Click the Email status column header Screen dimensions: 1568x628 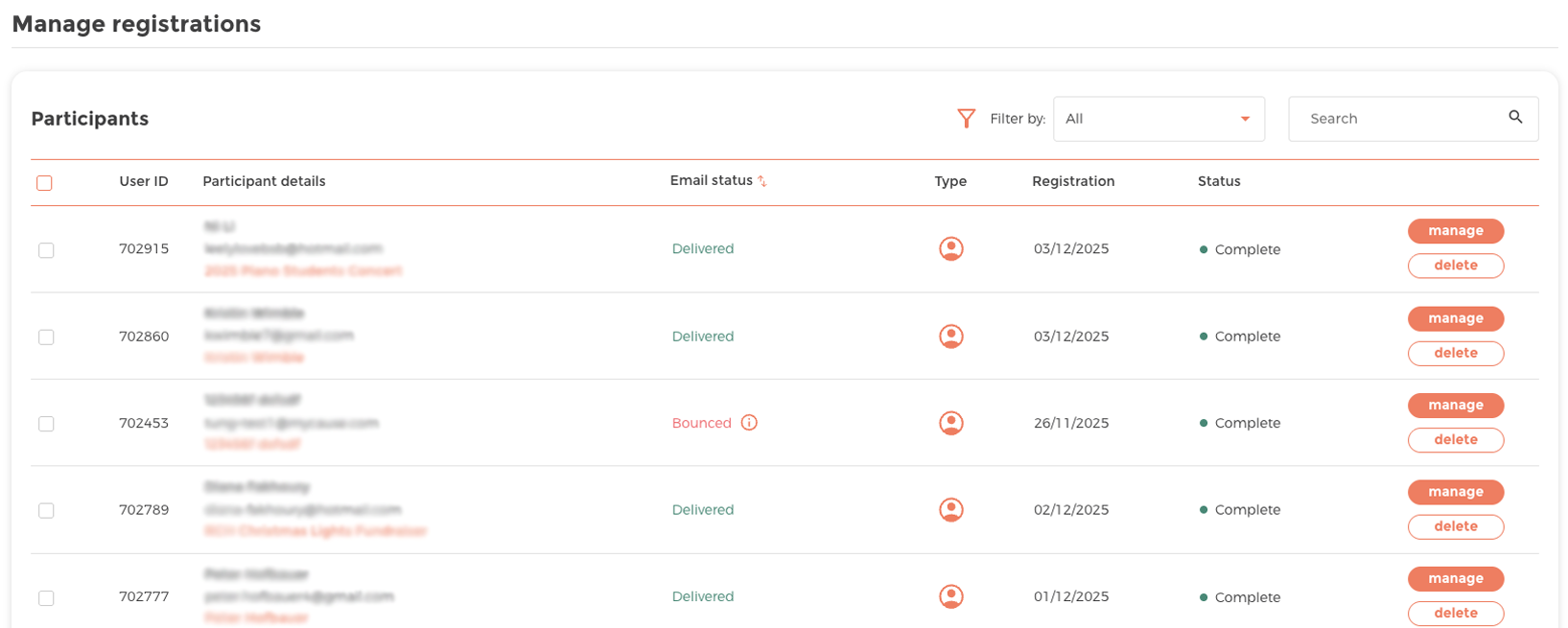pyautogui.click(x=711, y=180)
